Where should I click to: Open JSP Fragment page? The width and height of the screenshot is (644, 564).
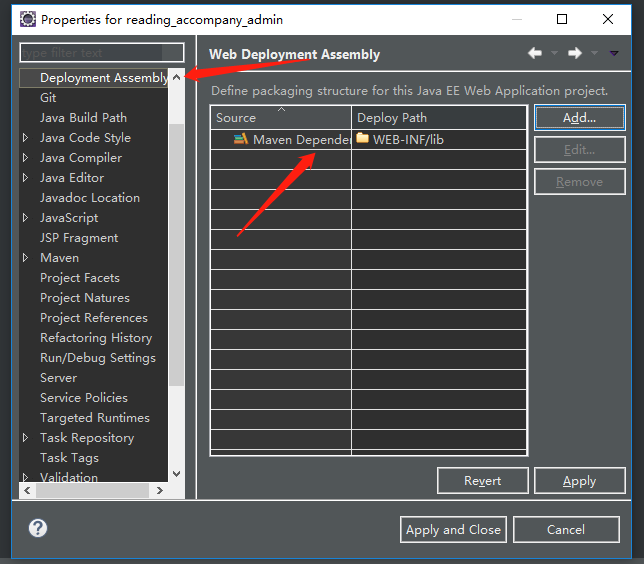coord(79,238)
